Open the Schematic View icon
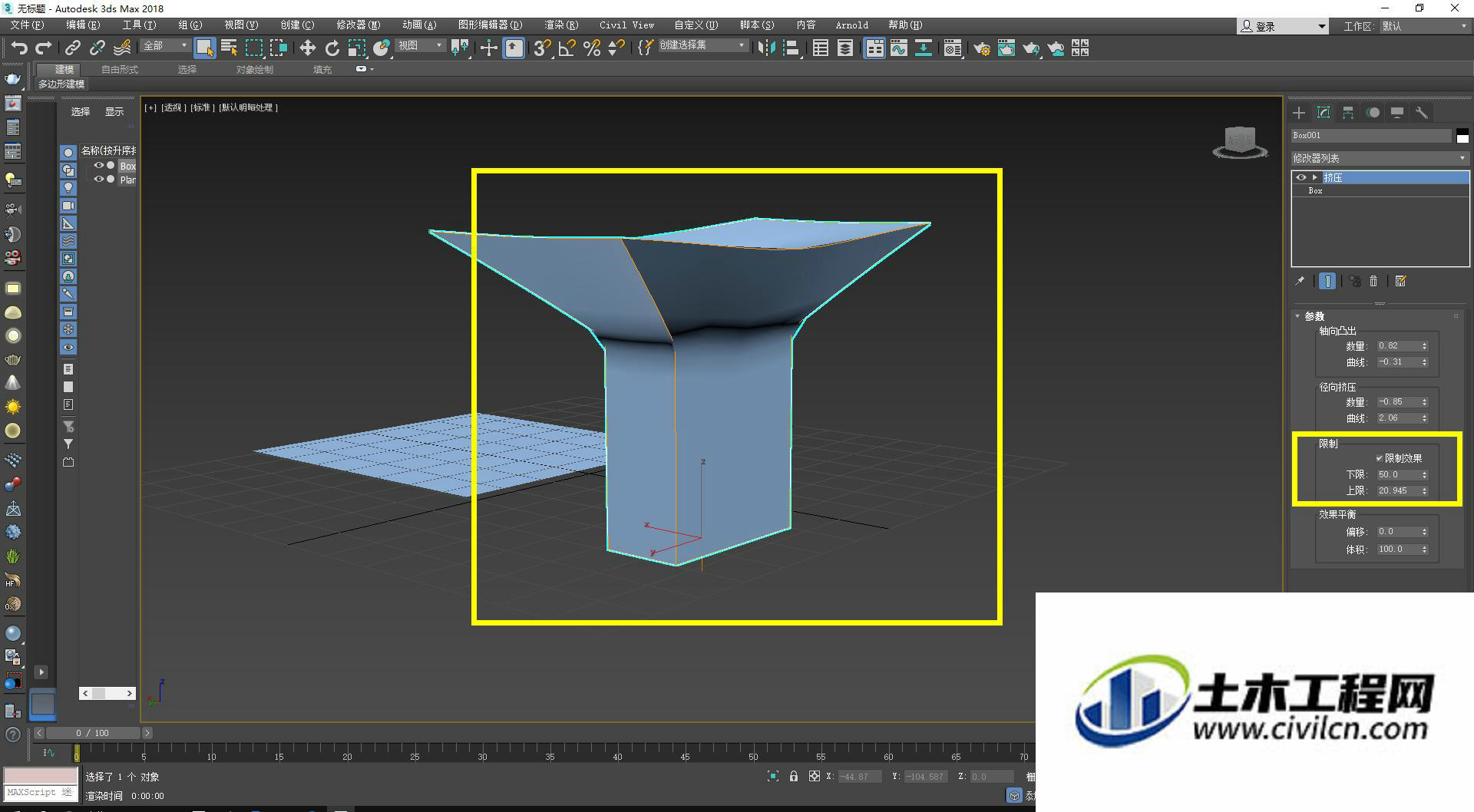The width and height of the screenshot is (1474, 812). 924,48
